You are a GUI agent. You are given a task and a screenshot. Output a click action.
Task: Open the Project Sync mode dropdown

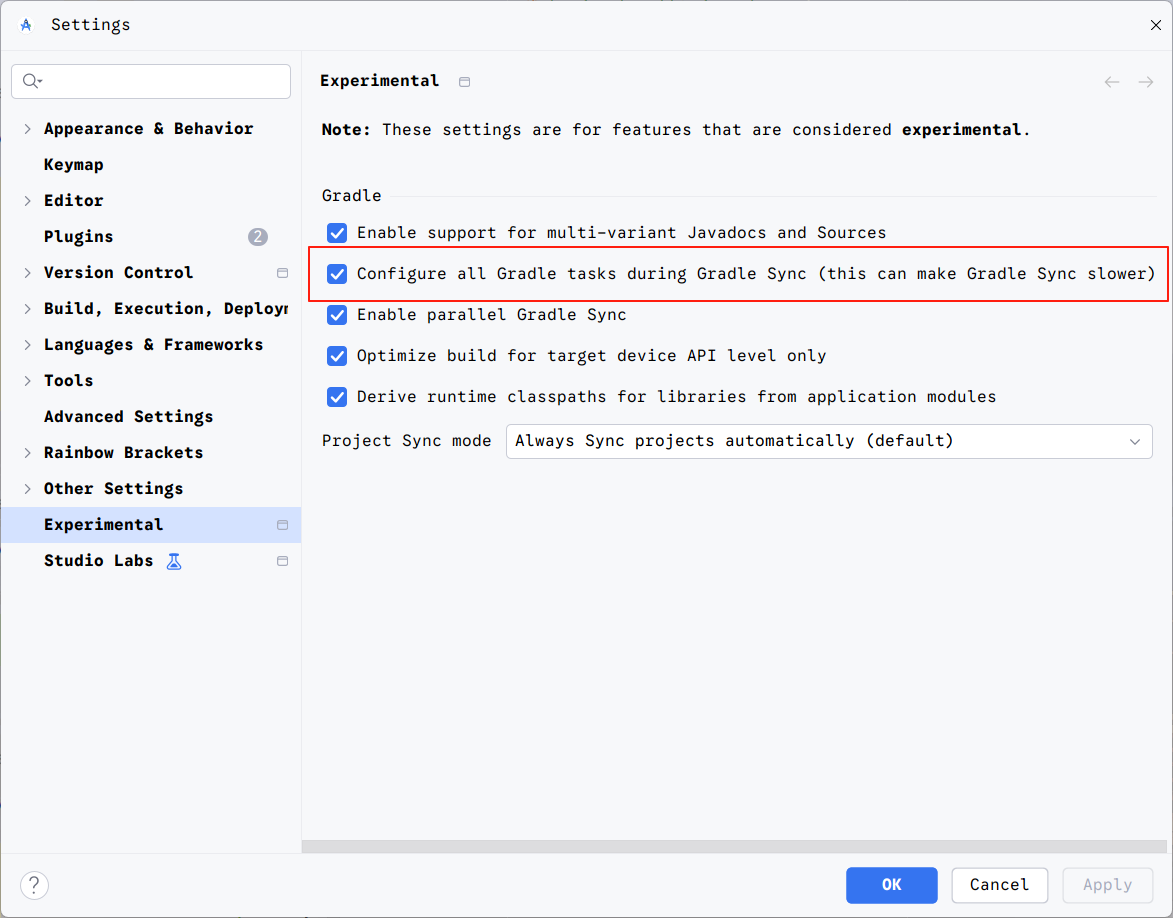(x=1135, y=441)
